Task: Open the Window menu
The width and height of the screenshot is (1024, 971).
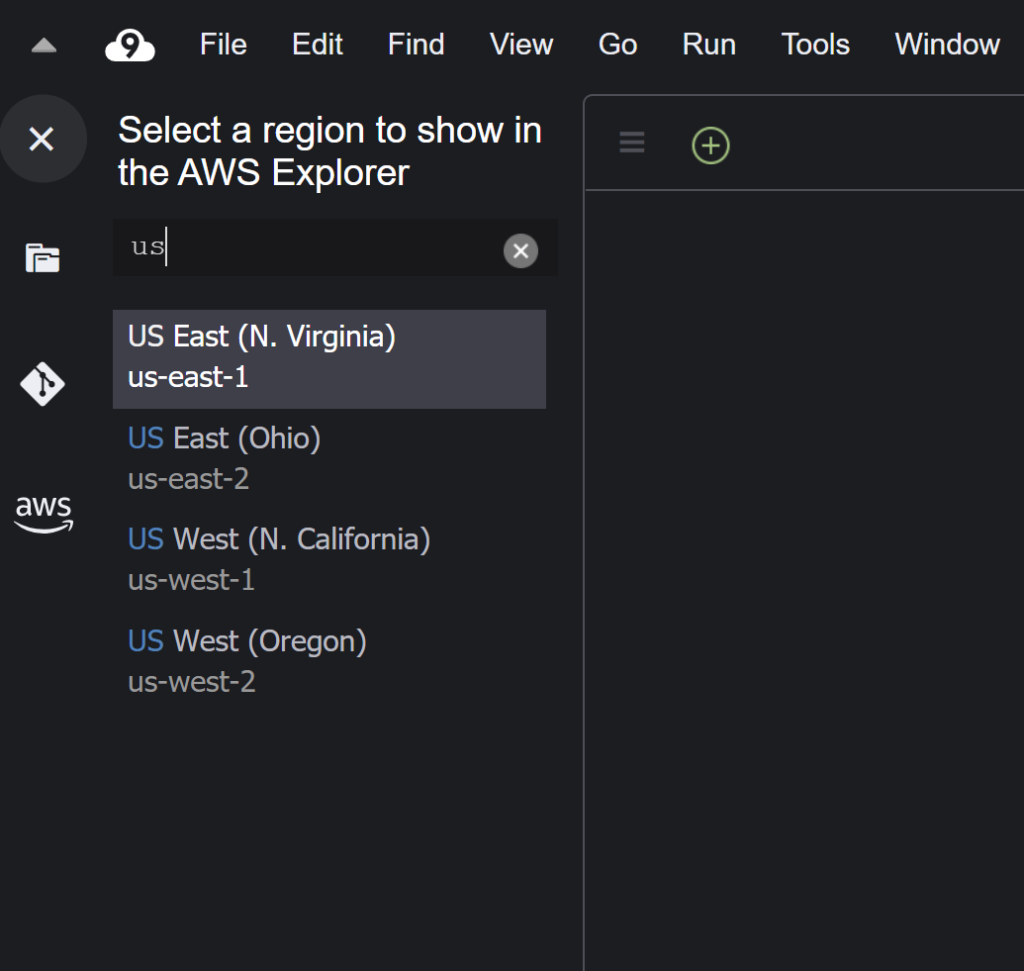Action: click(x=946, y=45)
